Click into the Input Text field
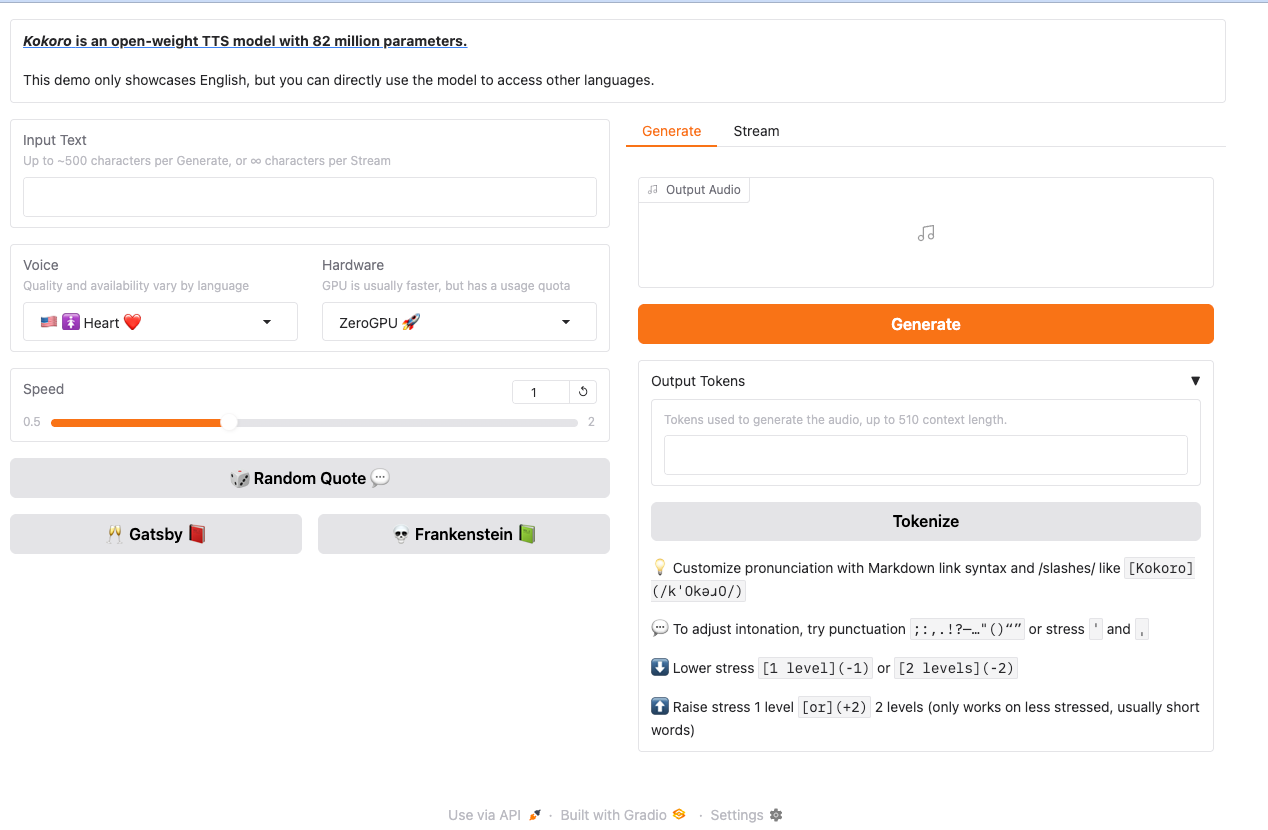Viewport: 1268px width, 830px height. coord(310,197)
